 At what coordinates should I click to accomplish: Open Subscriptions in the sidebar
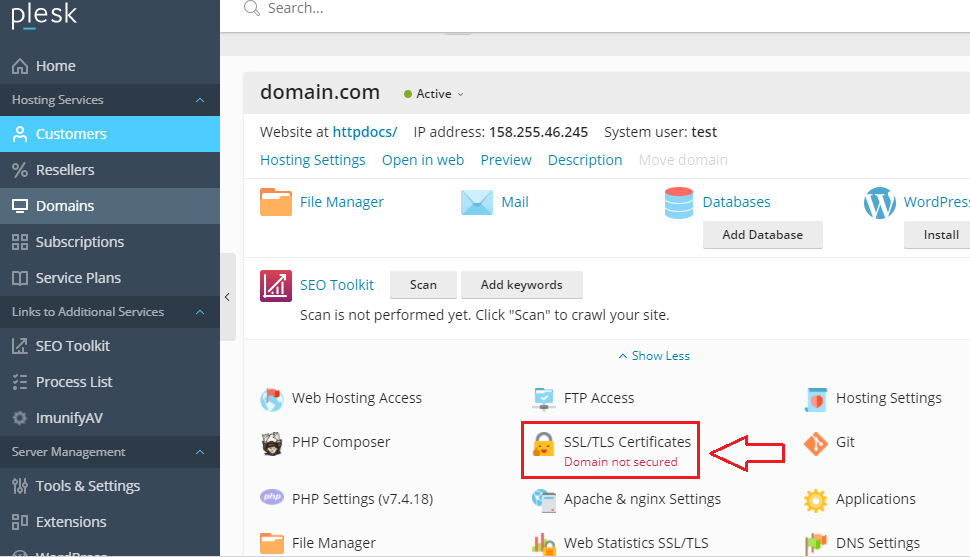pos(80,242)
